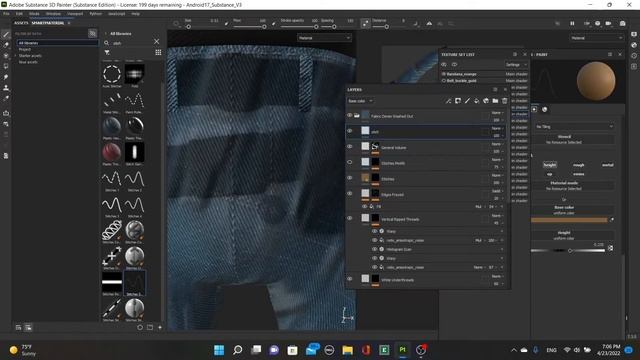The height and width of the screenshot is (360, 640).
Task: Select the Paint brush tool
Action: (6, 35)
